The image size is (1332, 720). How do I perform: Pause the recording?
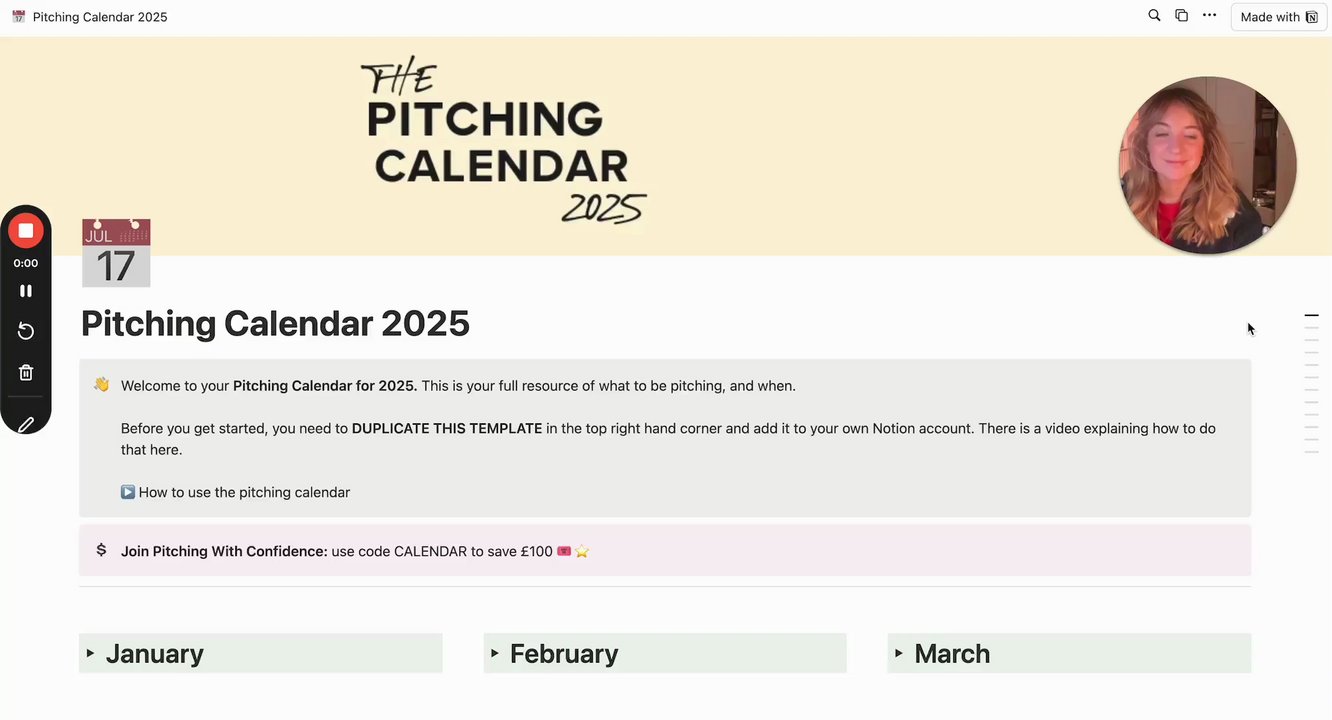pyautogui.click(x=26, y=291)
